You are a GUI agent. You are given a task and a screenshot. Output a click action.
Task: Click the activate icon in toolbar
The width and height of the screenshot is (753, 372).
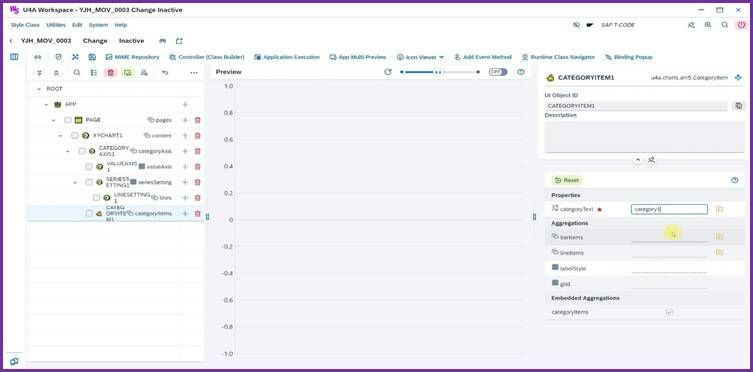(75, 57)
